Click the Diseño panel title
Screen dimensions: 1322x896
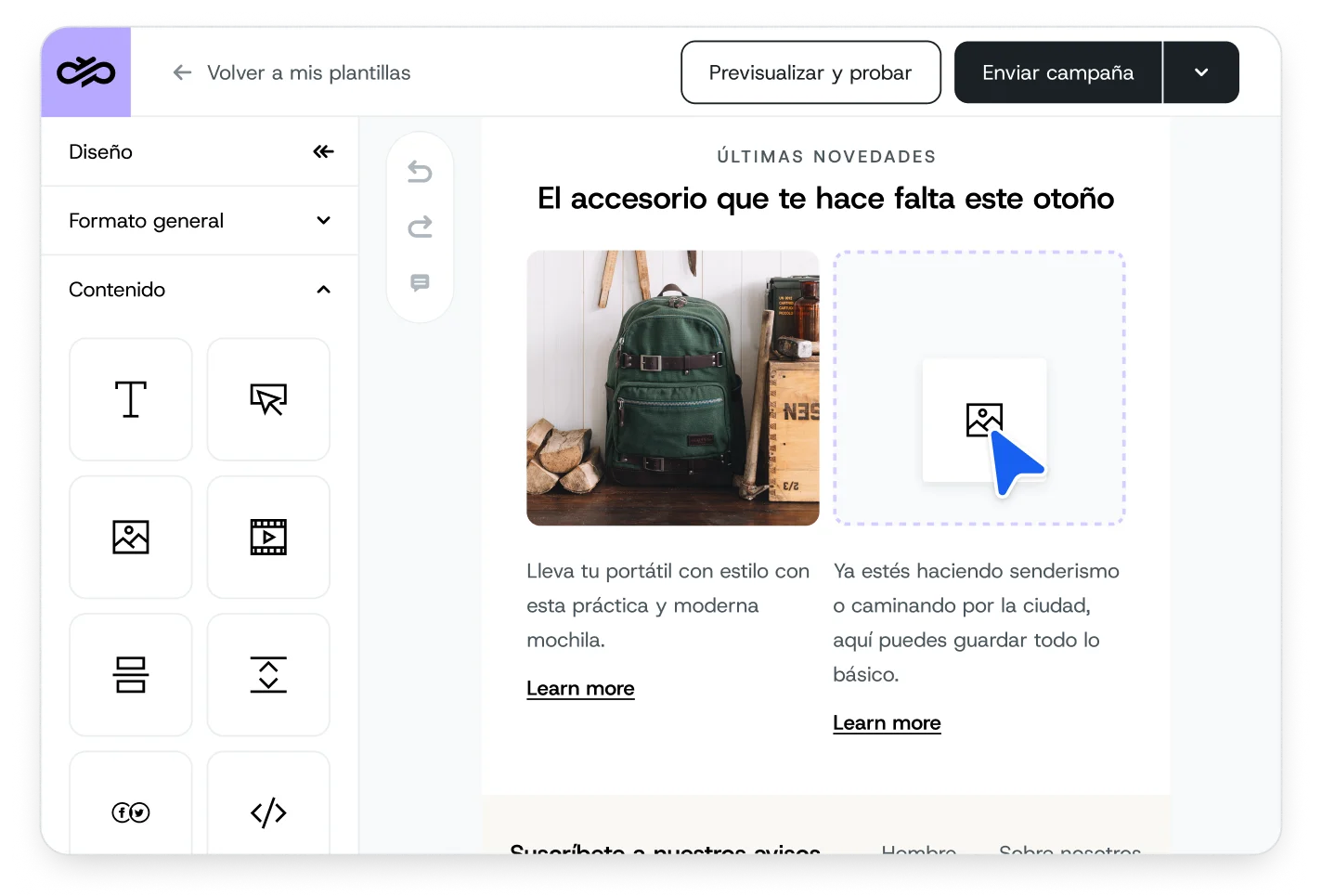(x=100, y=151)
